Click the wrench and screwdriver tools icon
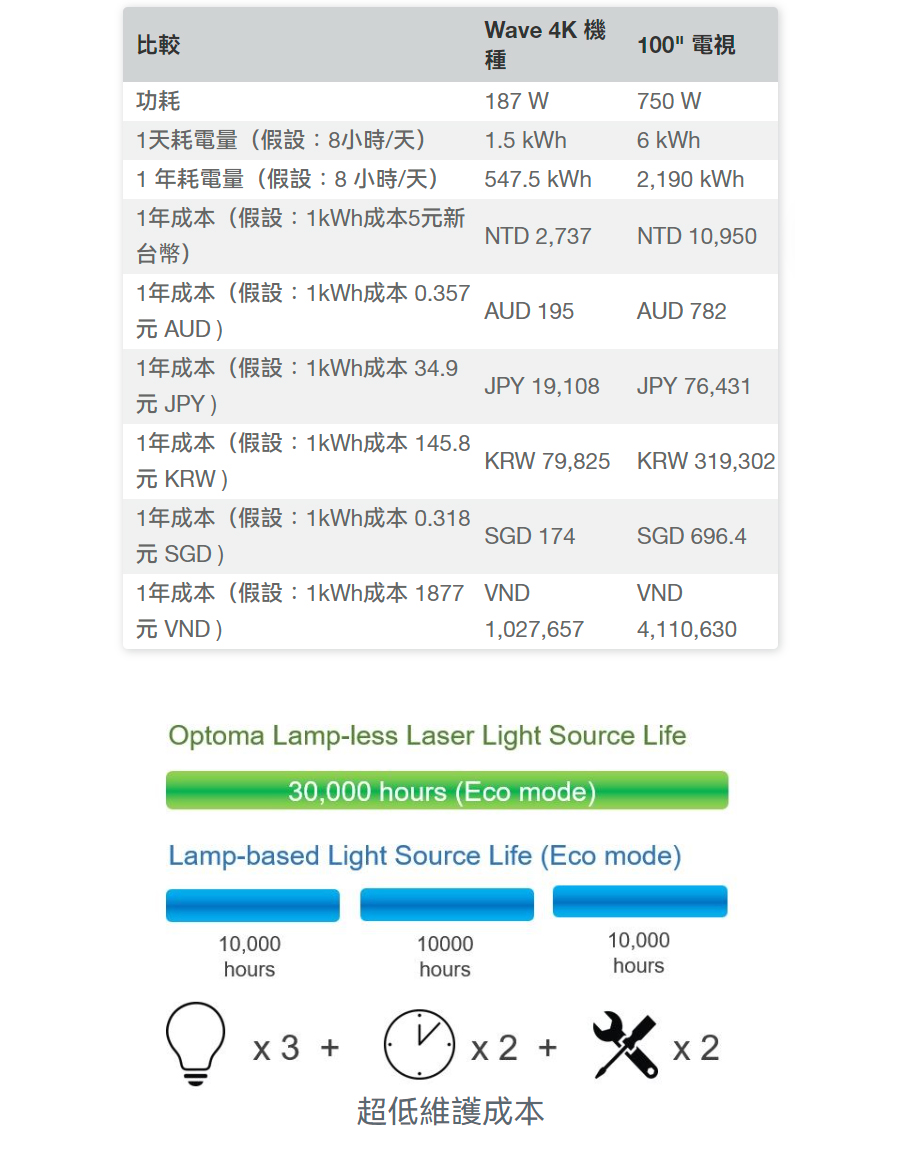This screenshot has width=900, height=1150. coord(625,1045)
